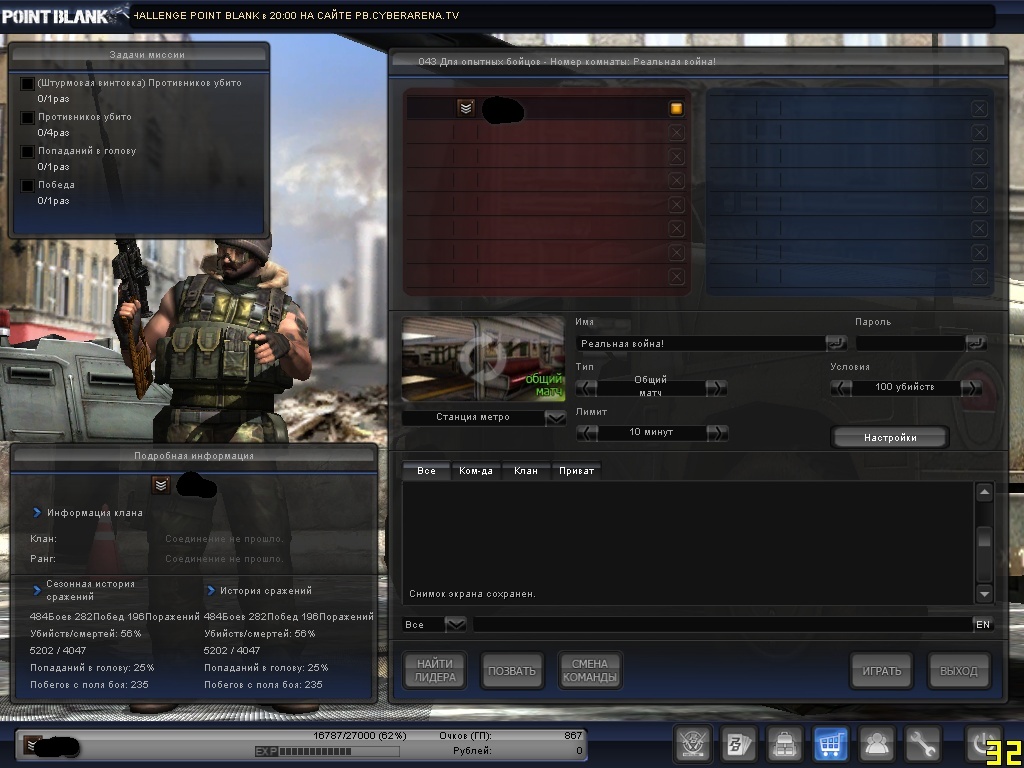Click room name field Реальная война!
Viewport: 1024px width, 768px height.
701,344
